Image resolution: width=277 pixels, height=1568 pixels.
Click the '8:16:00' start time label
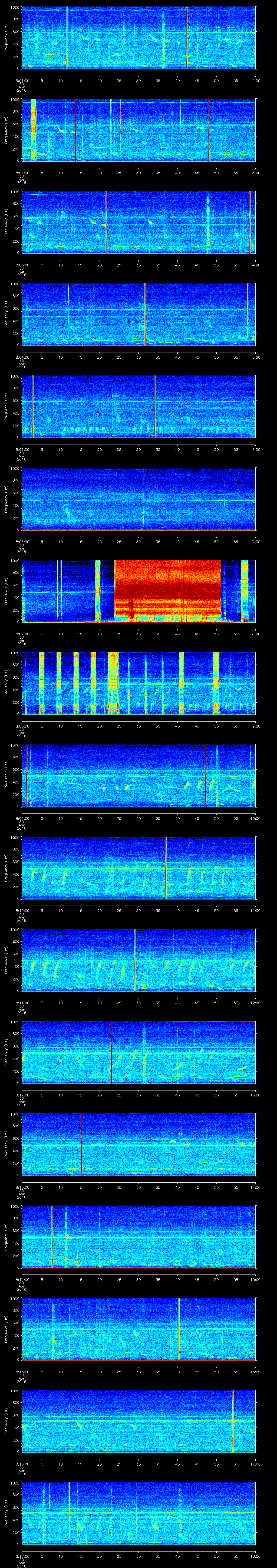[22, 1464]
